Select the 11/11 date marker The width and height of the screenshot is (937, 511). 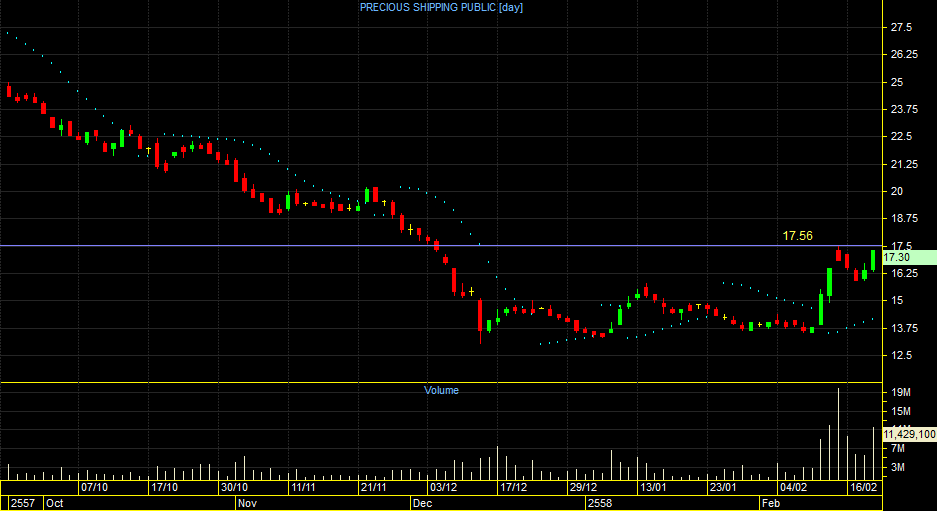tap(303, 488)
